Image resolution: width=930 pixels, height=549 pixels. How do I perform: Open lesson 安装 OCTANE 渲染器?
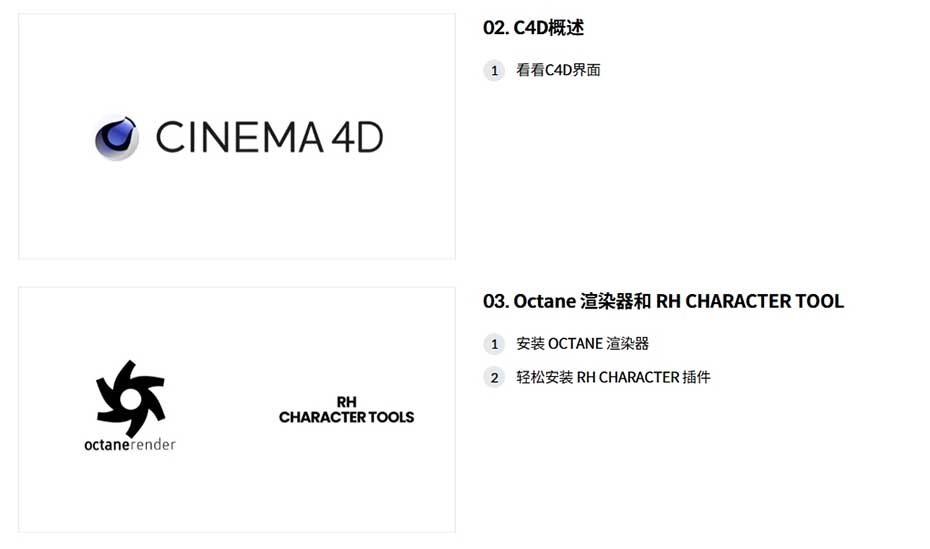(582, 344)
